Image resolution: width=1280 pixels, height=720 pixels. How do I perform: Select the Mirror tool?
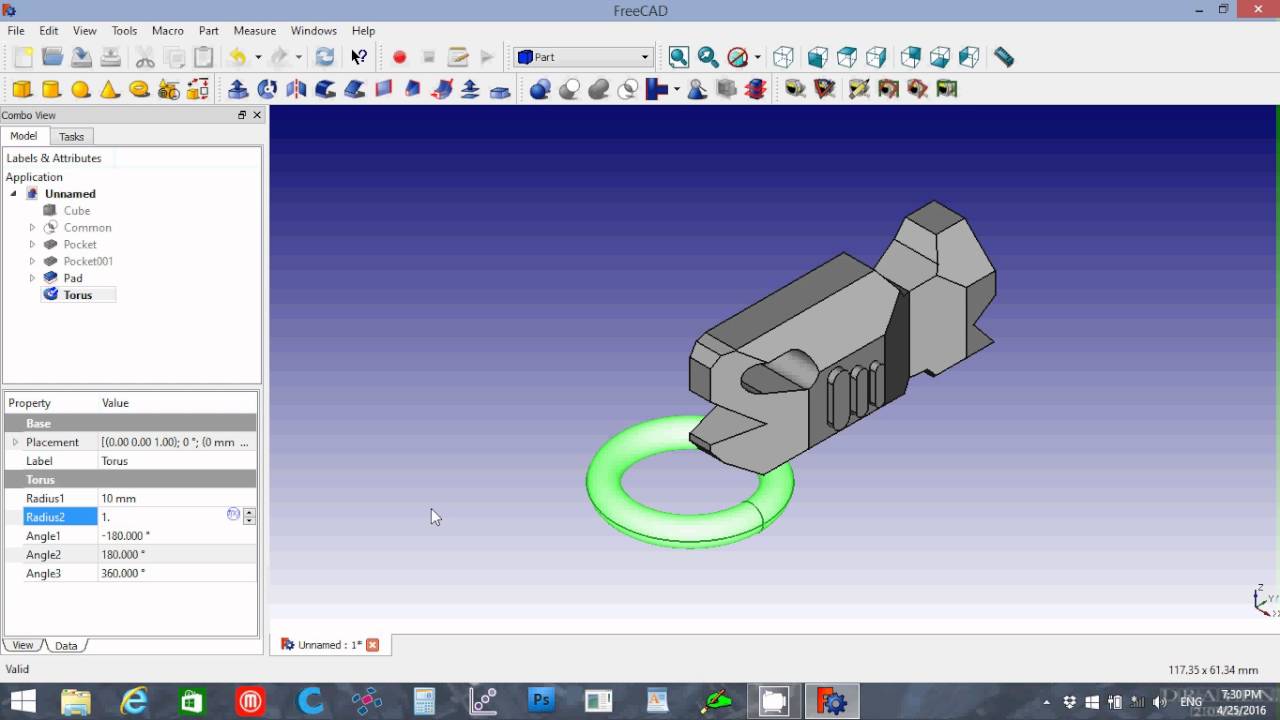296,89
